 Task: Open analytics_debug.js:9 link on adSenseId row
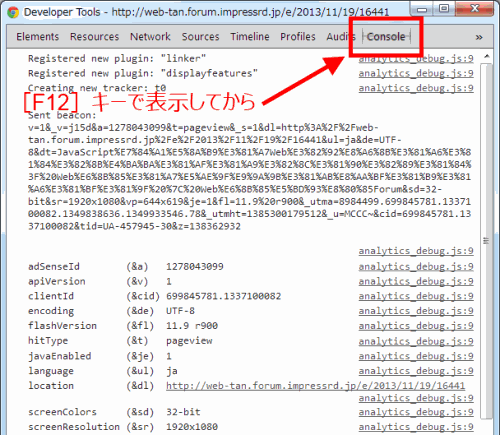[416, 267]
